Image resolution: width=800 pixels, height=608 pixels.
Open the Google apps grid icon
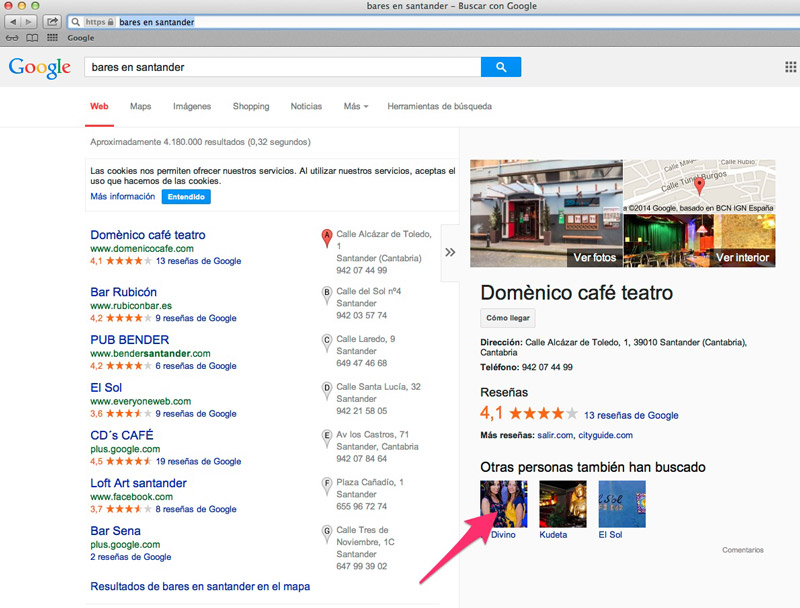(790, 67)
